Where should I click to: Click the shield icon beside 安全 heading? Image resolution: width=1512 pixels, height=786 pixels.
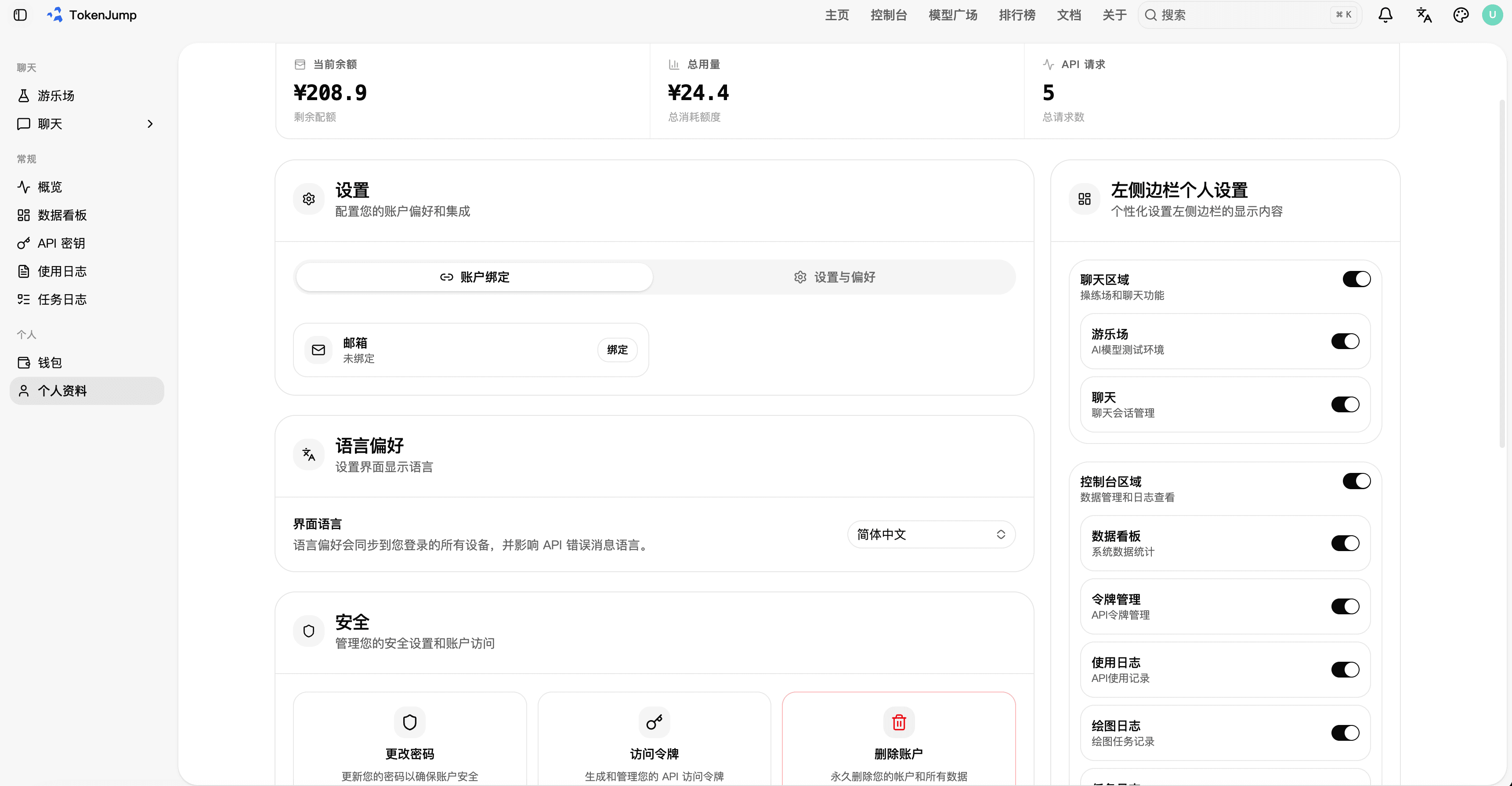(x=309, y=631)
